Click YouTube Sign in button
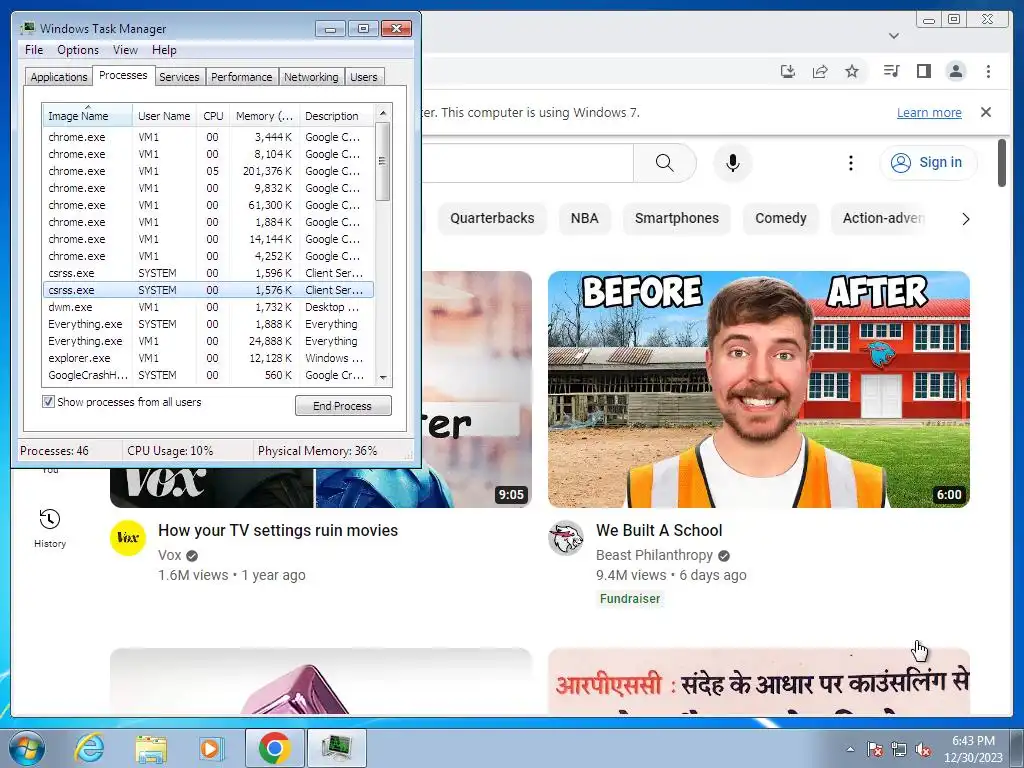Screen dimensions: 1024x768 pos(928,163)
